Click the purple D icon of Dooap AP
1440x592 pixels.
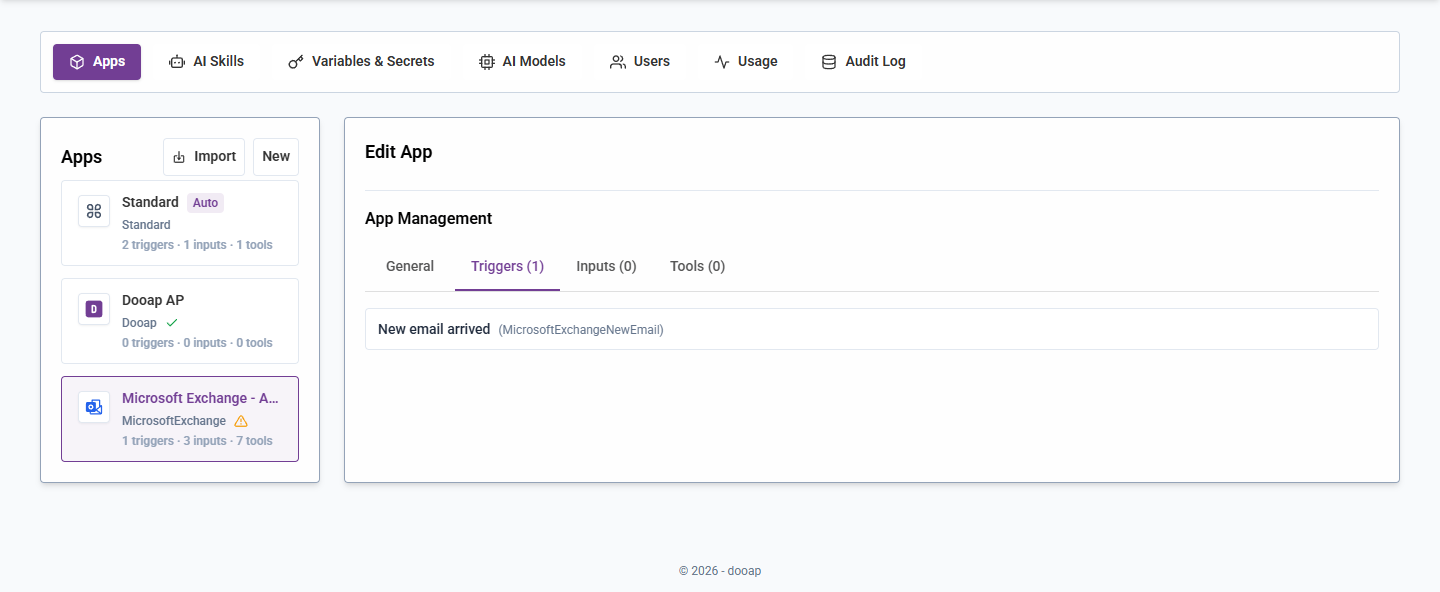(x=94, y=309)
